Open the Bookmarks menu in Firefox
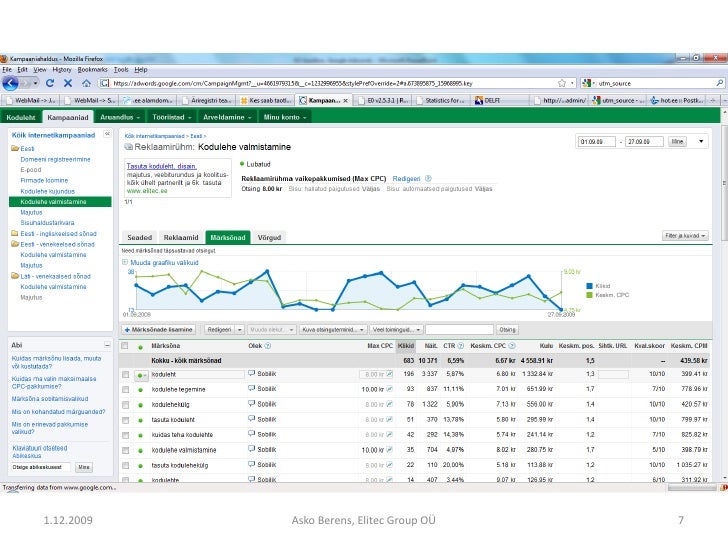 [x=92, y=70]
